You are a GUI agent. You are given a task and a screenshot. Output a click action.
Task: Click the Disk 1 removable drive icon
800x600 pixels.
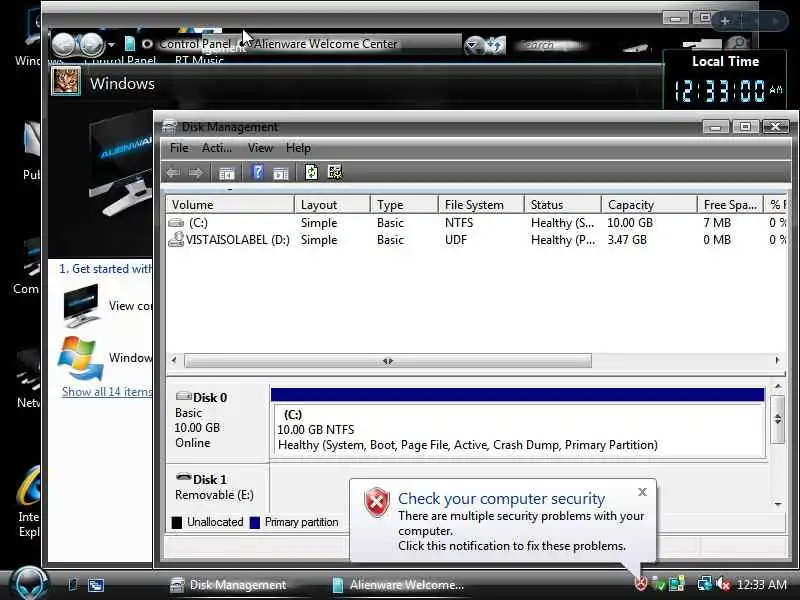pyautogui.click(x=184, y=478)
